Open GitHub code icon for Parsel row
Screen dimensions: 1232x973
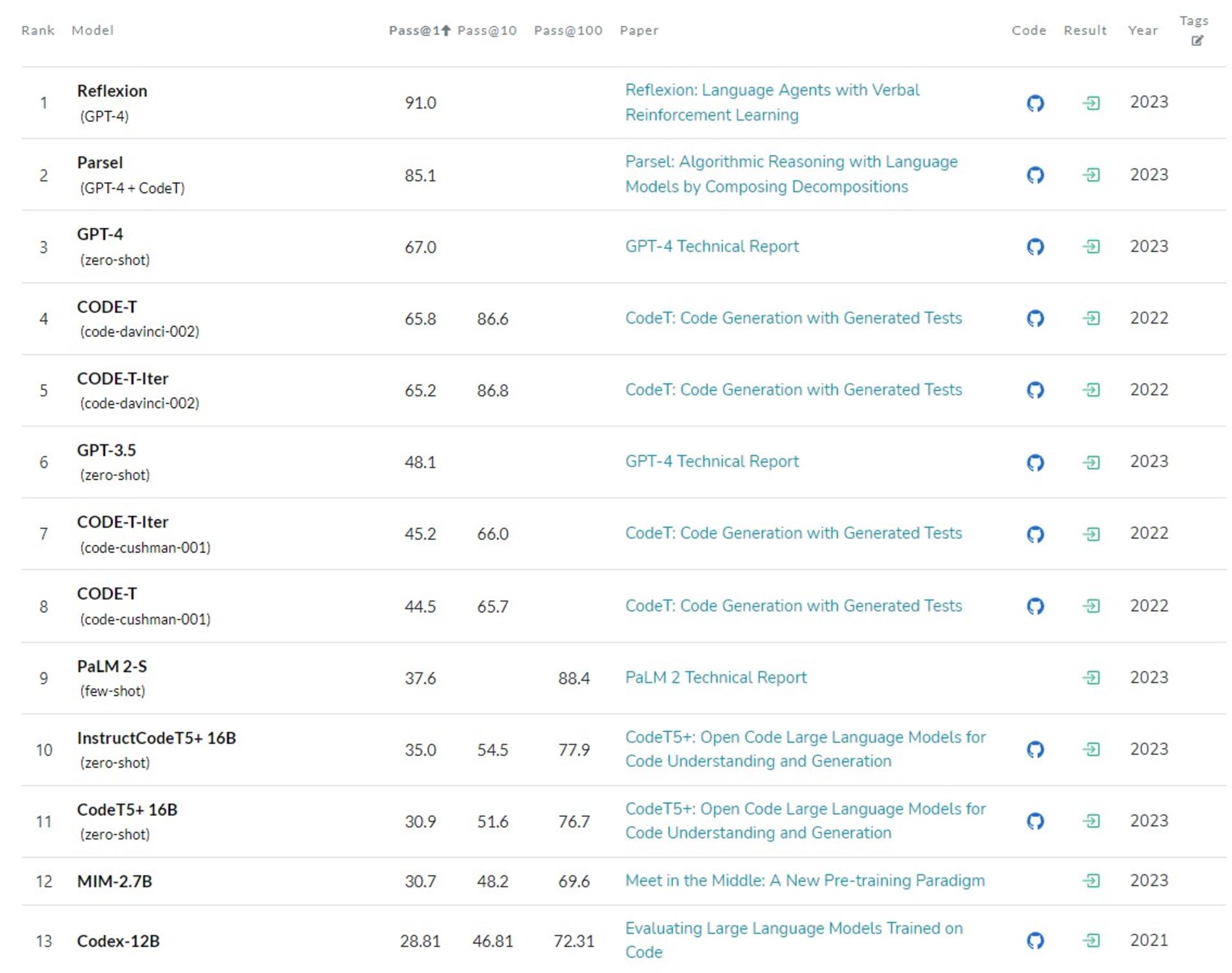coord(1035,175)
